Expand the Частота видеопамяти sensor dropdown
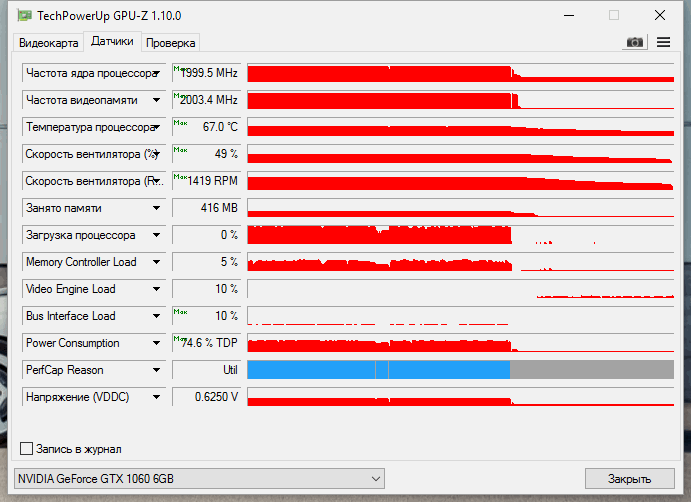This screenshot has height=502, width=691. [156, 100]
